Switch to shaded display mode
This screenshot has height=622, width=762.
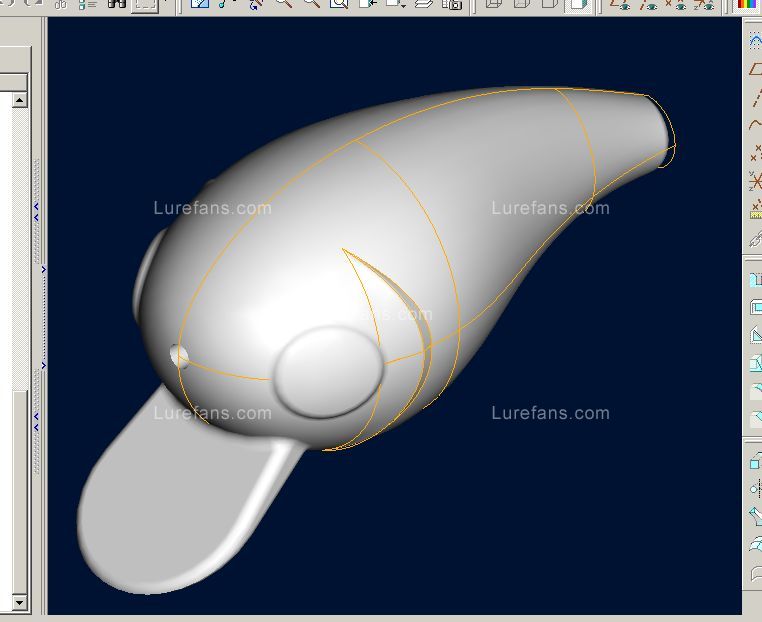[578, 4]
